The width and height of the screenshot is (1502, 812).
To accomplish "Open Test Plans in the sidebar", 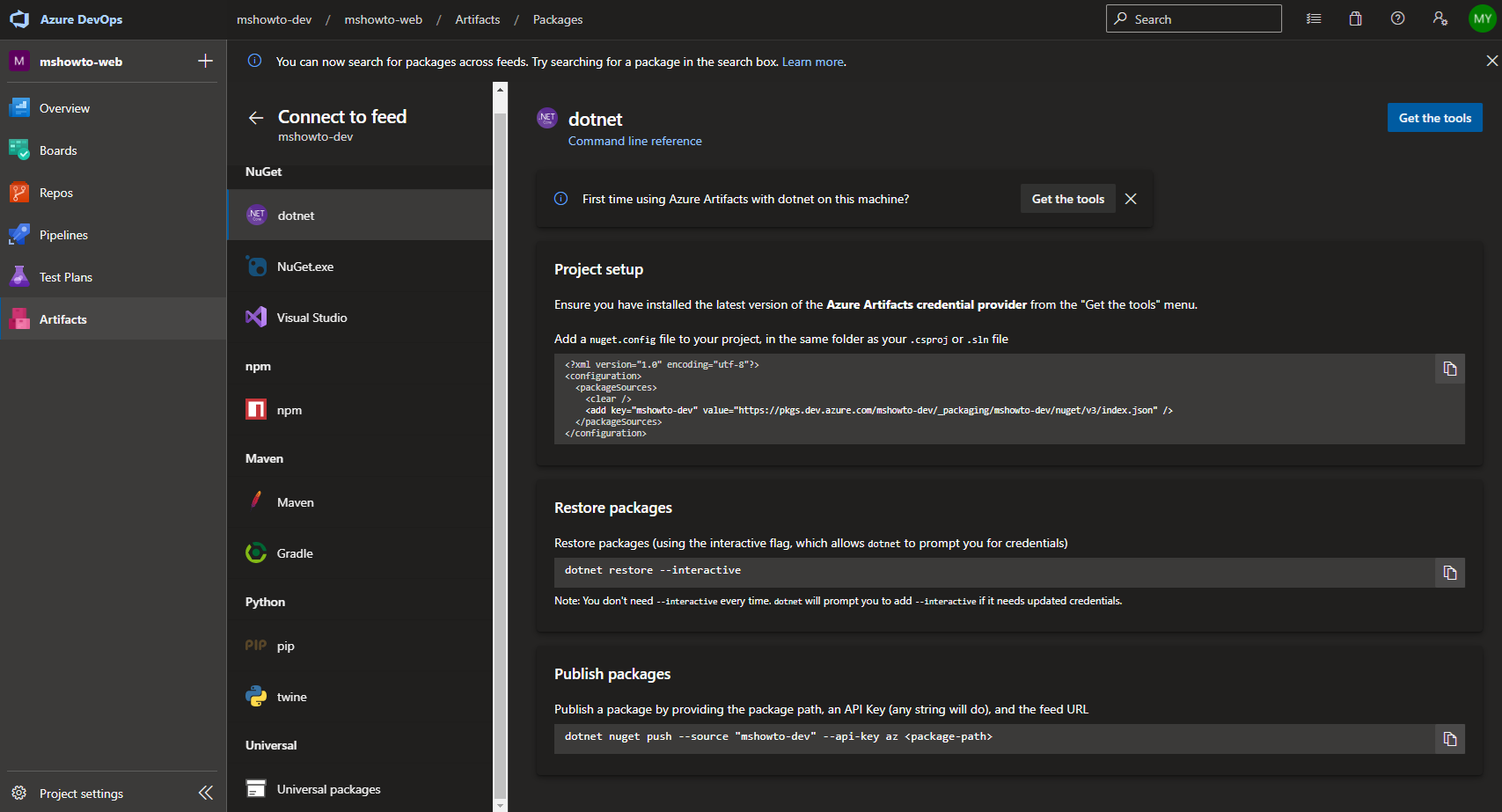I will click(113, 277).
